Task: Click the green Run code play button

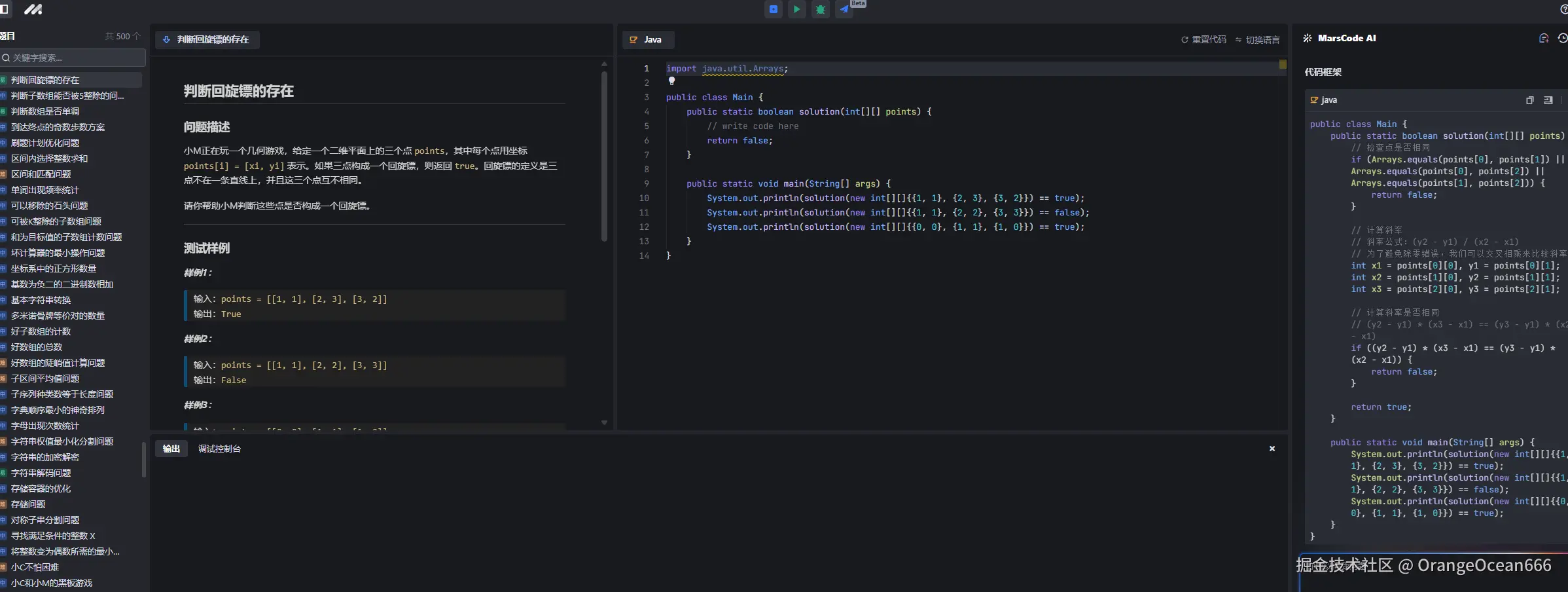Action: tap(796, 9)
